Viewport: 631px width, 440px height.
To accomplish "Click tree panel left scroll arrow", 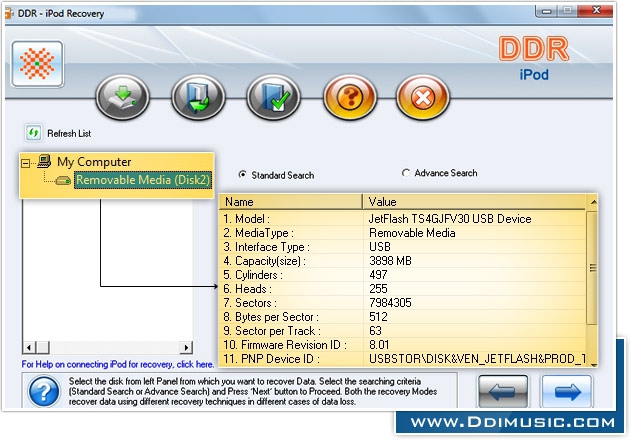I will point(29,347).
